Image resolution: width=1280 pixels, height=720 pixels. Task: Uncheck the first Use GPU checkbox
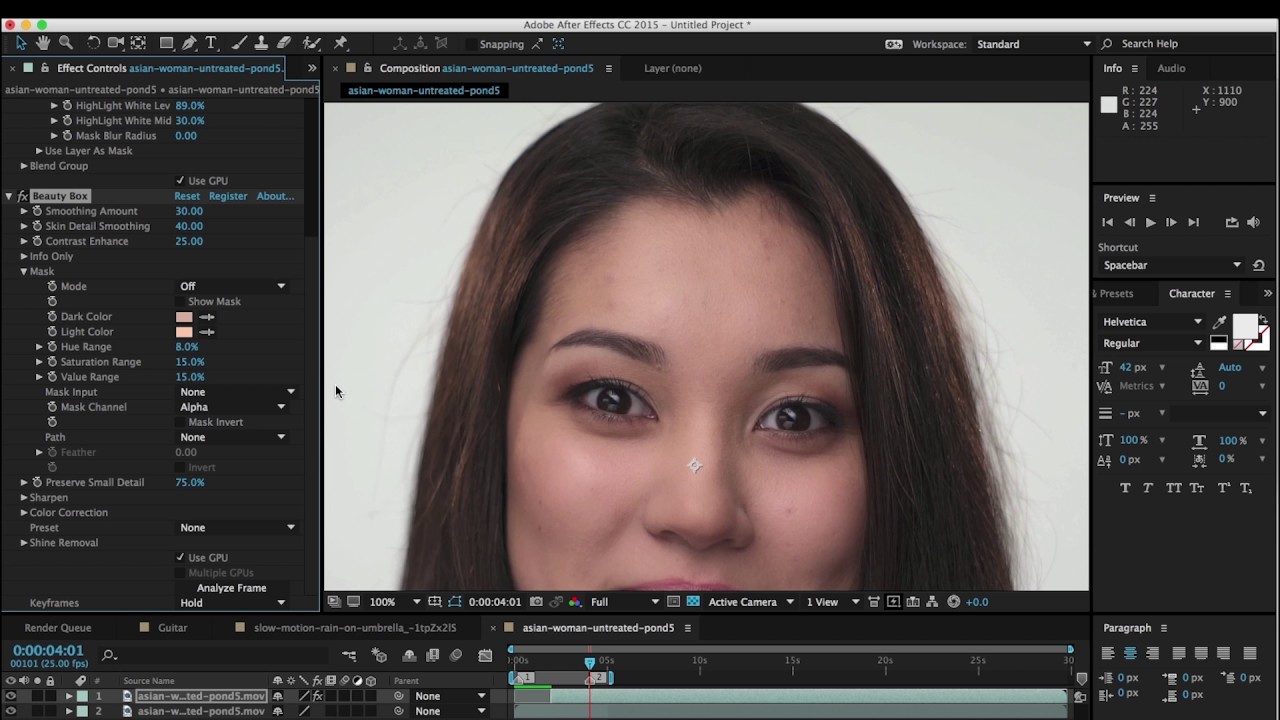click(180, 181)
